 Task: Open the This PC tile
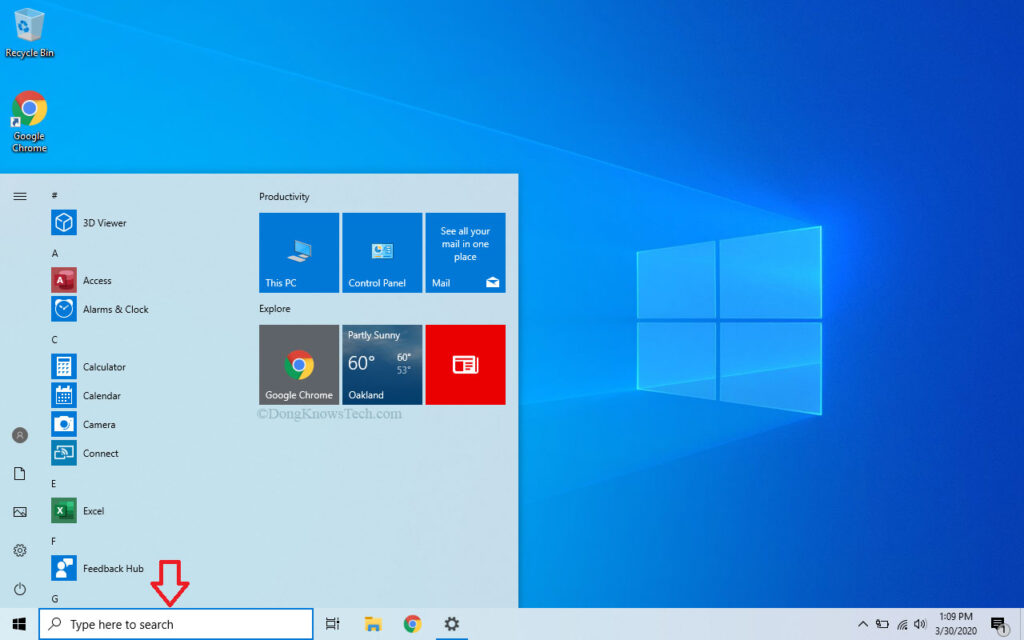[298, 252]
